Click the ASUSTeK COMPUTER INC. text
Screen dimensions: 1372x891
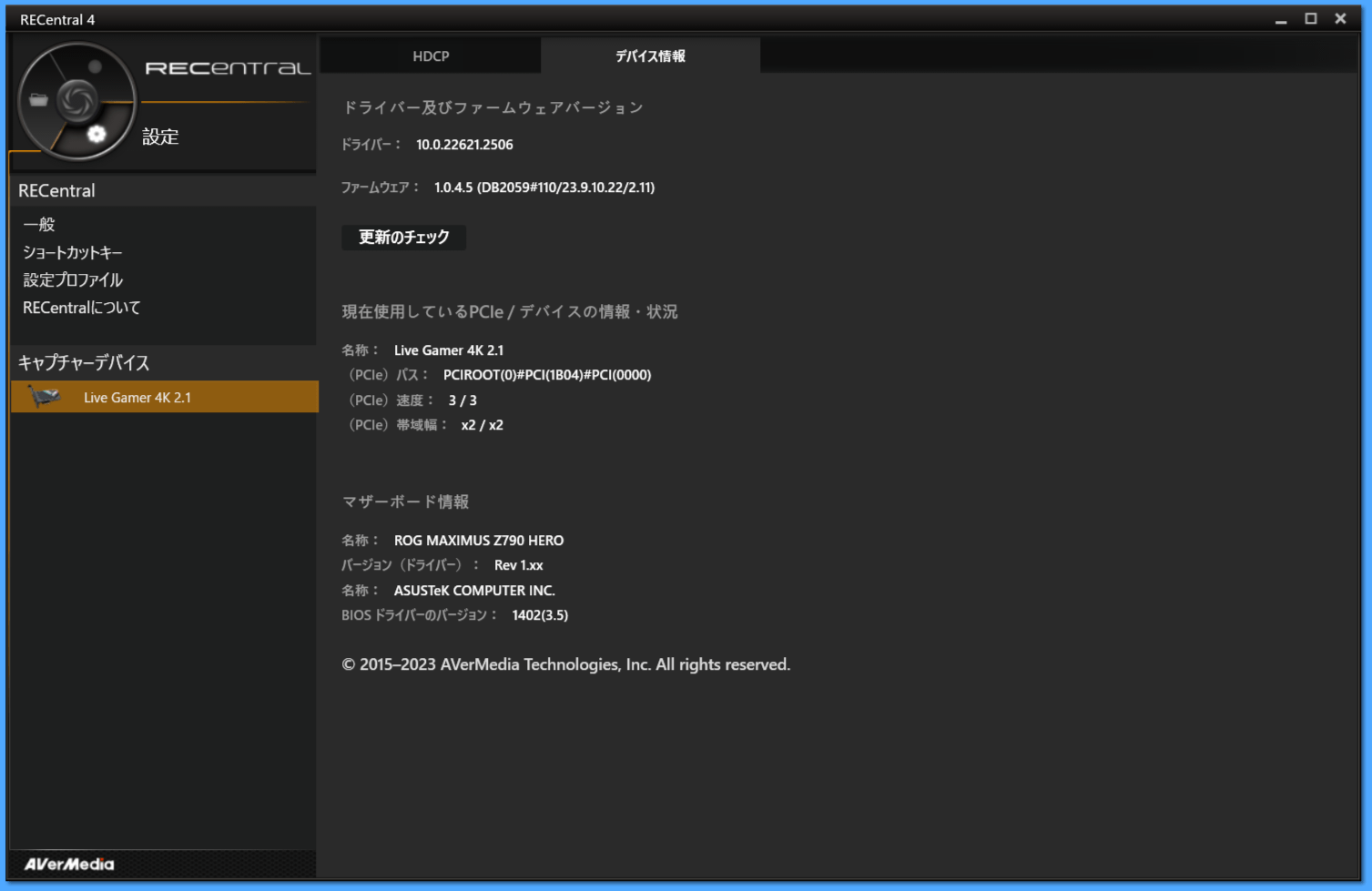(x=474, y=591)
